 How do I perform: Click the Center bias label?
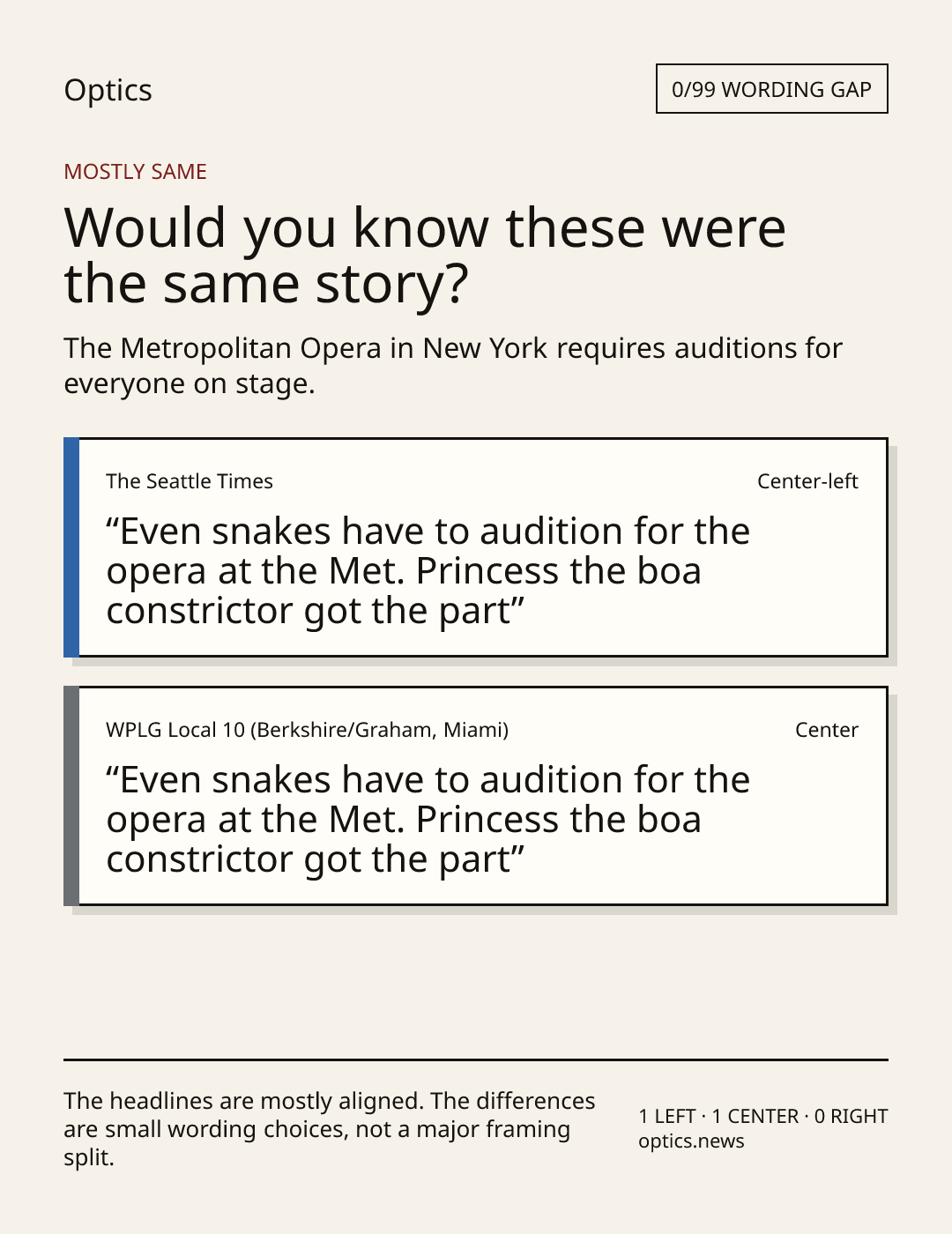(x=826, y=730)
